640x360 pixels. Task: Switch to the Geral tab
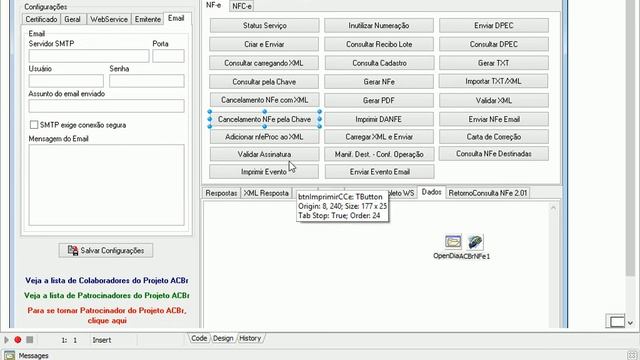72,19
